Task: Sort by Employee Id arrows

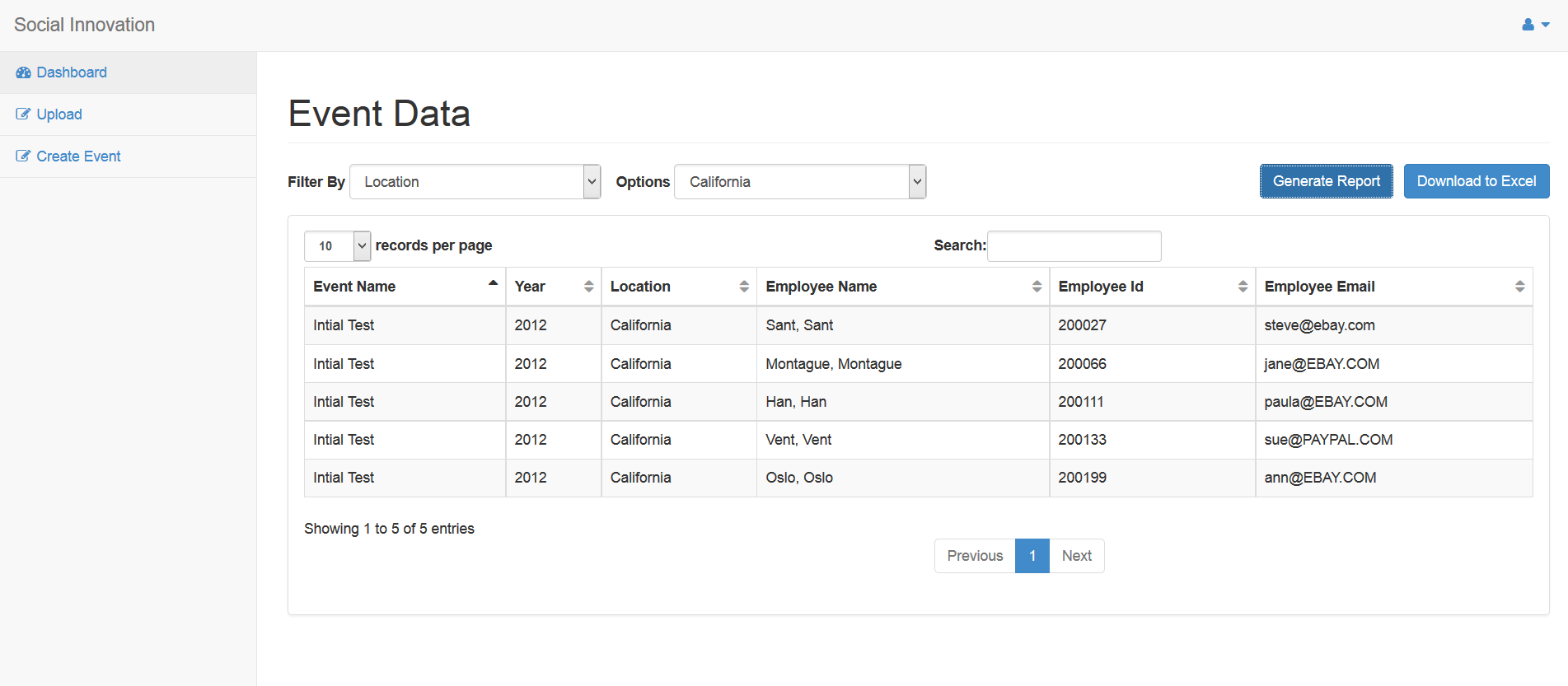Action: click(1243, 287)
